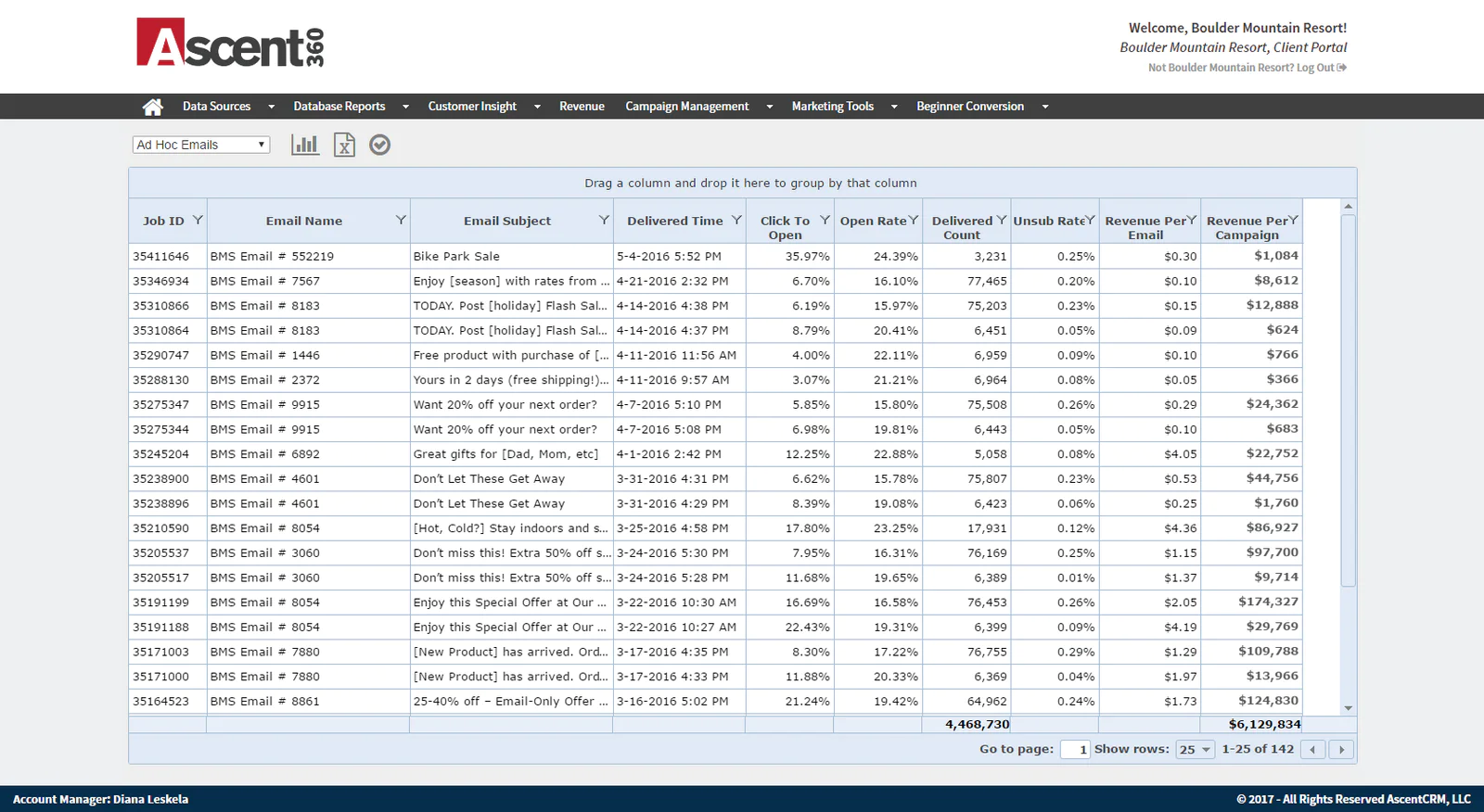Open the Marketing Tools menu

pos(833,107)
